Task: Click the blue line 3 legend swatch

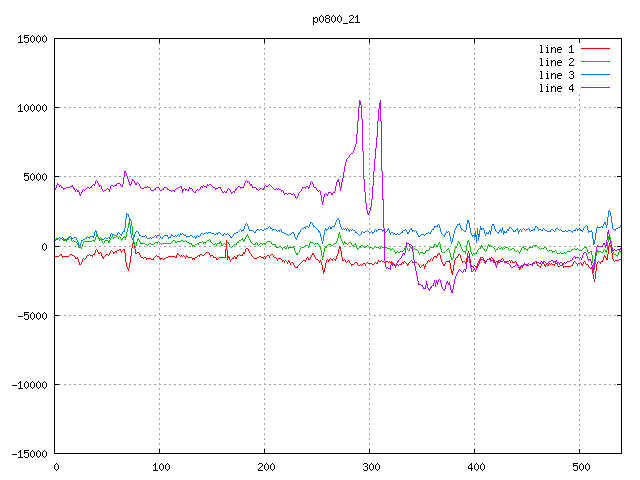Action: 595,75
